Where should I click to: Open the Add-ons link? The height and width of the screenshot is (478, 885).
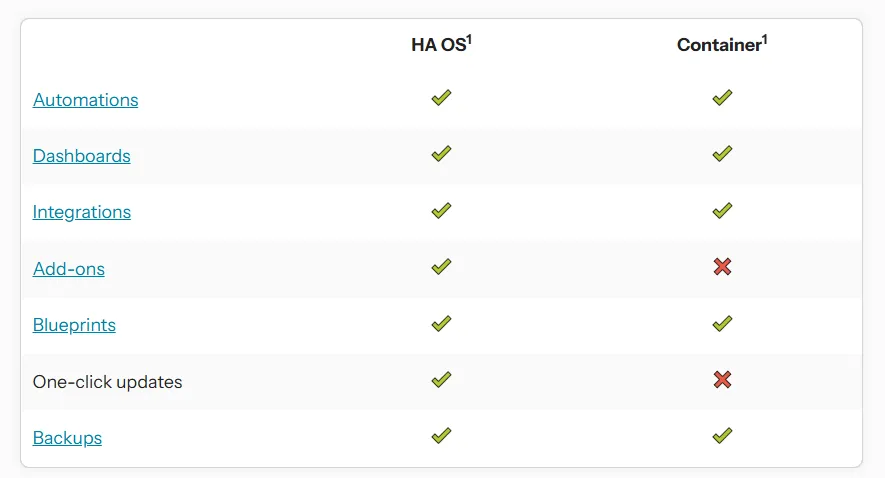69,269
